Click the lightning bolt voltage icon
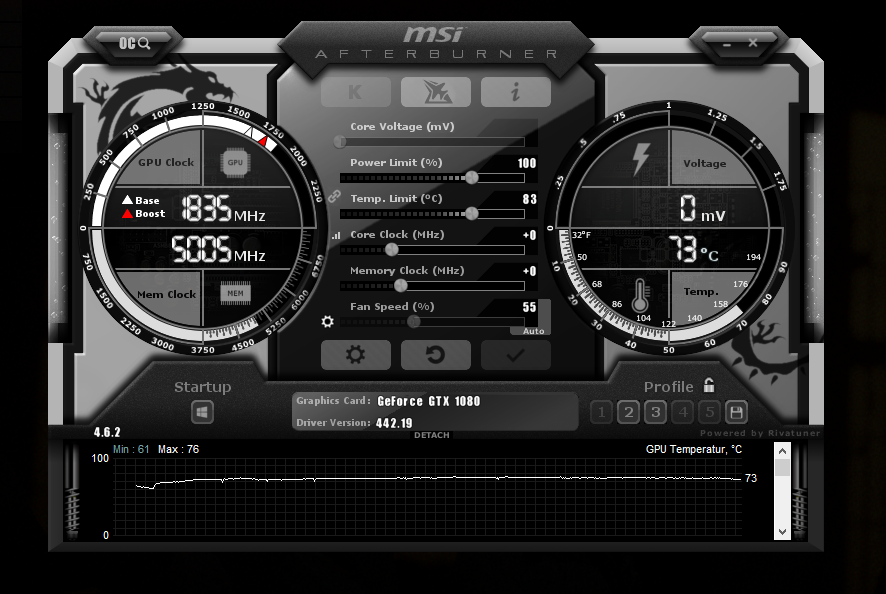 tap(641, 159)
